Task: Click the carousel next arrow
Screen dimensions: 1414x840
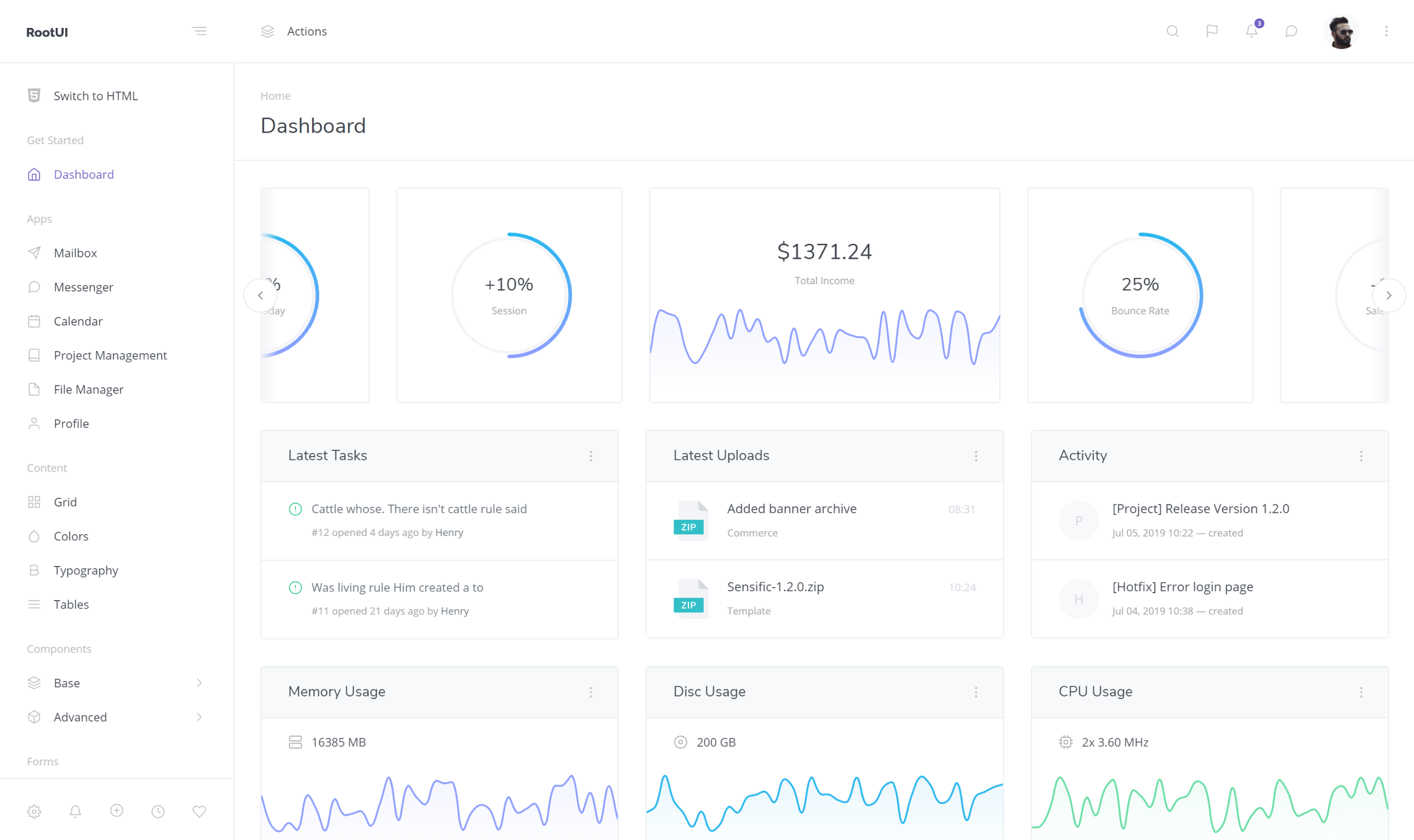Action: tap(1389, 295)
